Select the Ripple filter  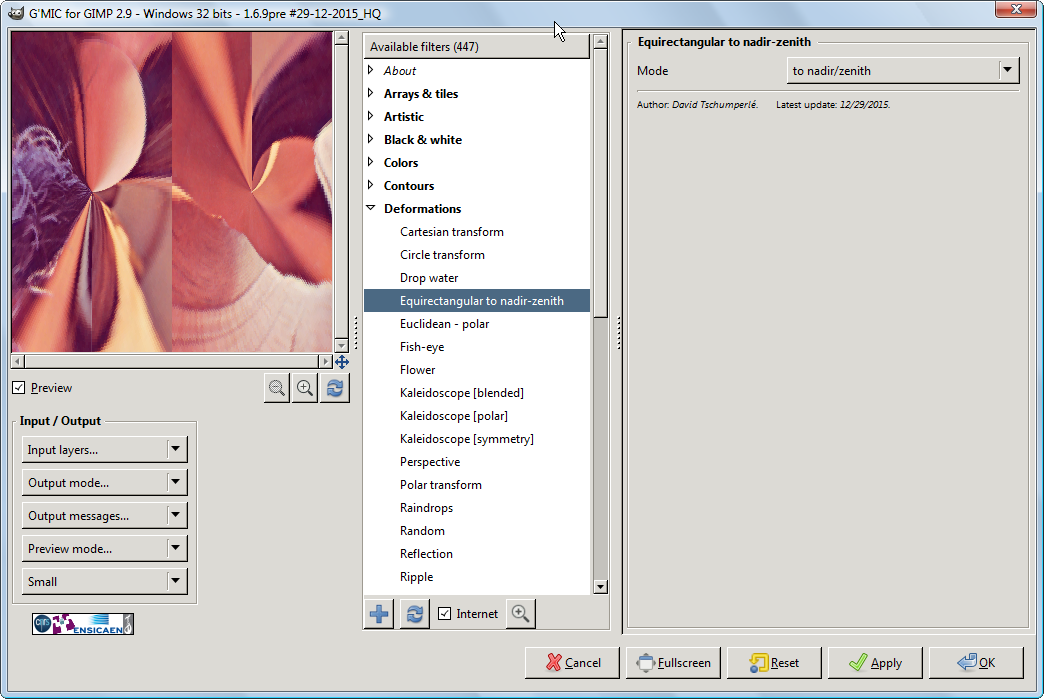tap(477, 577)
